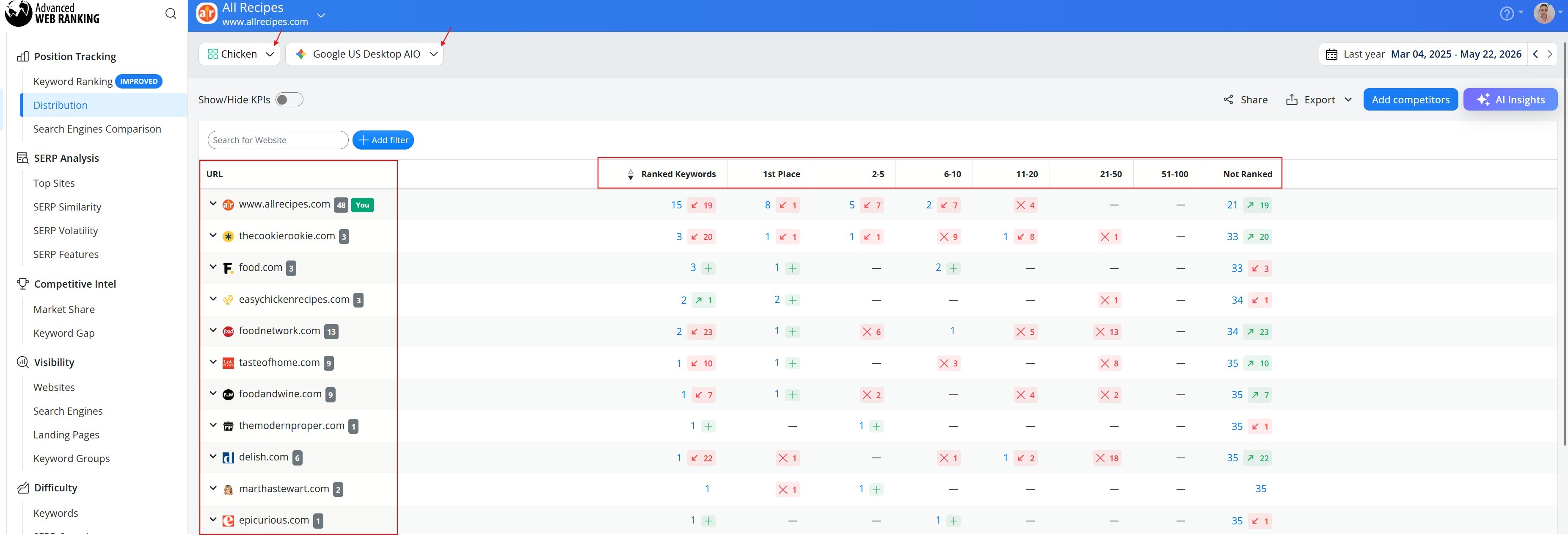1568x535 pixels.
Task: Expand the easychickenrecipes.com row
Action: (x=213, y=299)
